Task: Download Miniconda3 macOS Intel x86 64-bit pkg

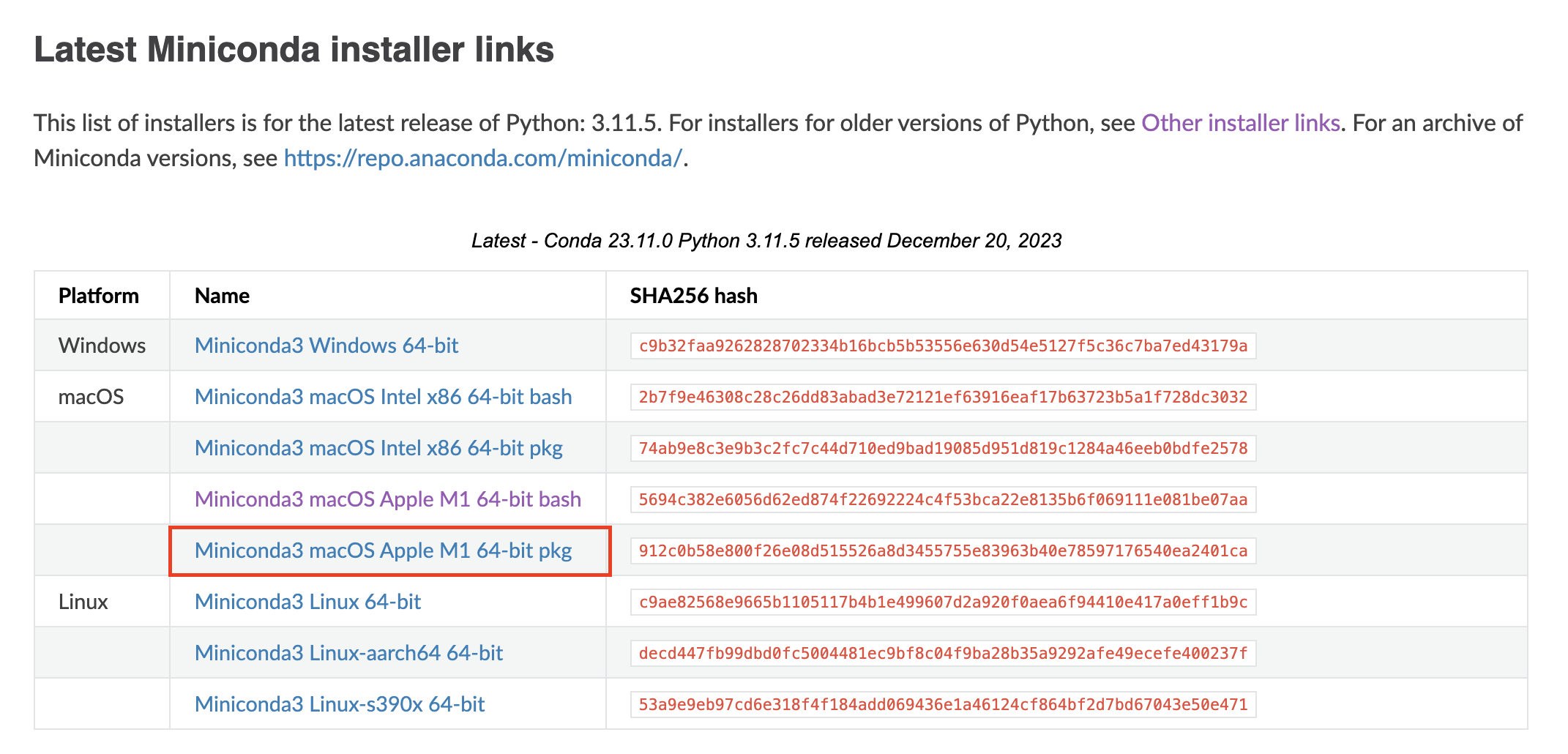Action: point(378,448)
